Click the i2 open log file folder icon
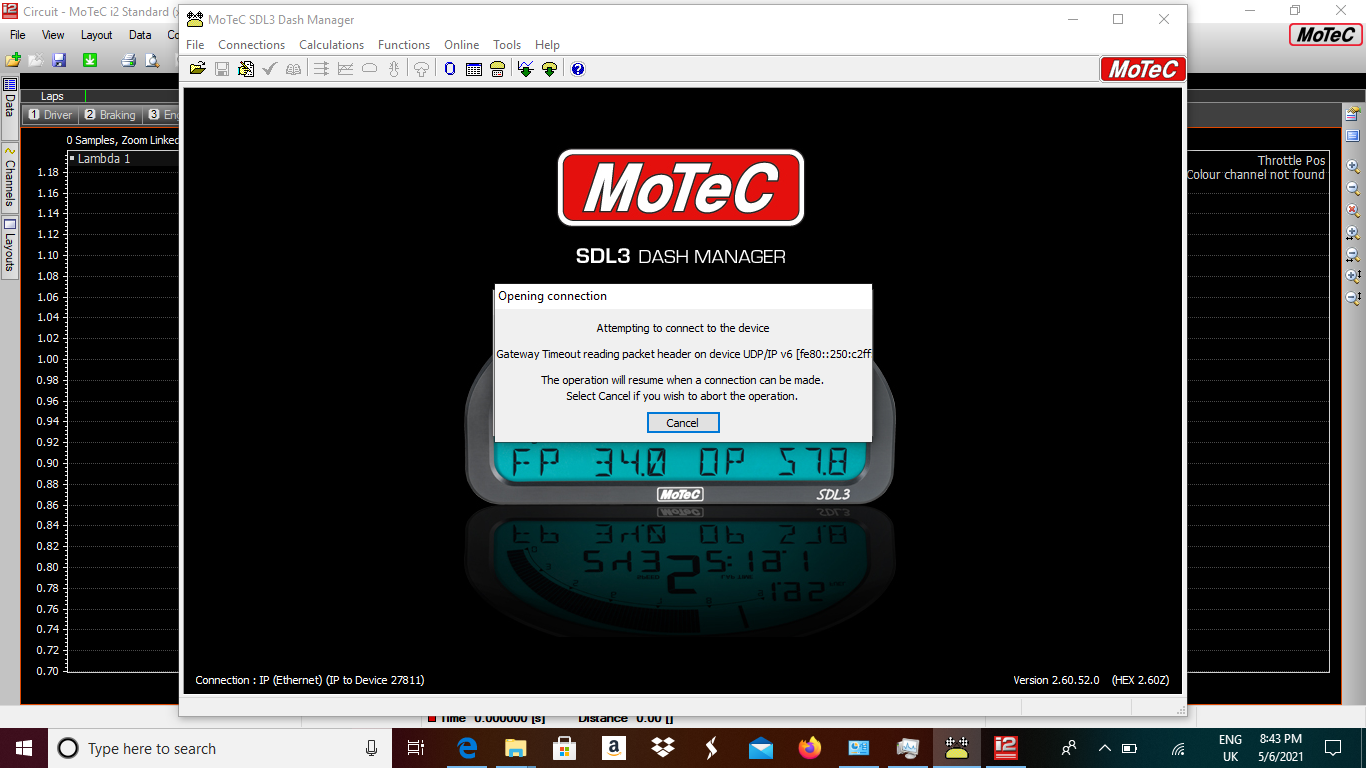 13,60
